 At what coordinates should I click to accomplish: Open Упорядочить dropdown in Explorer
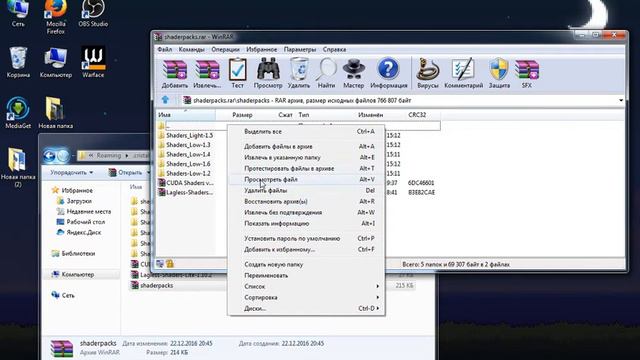(71, 173)
